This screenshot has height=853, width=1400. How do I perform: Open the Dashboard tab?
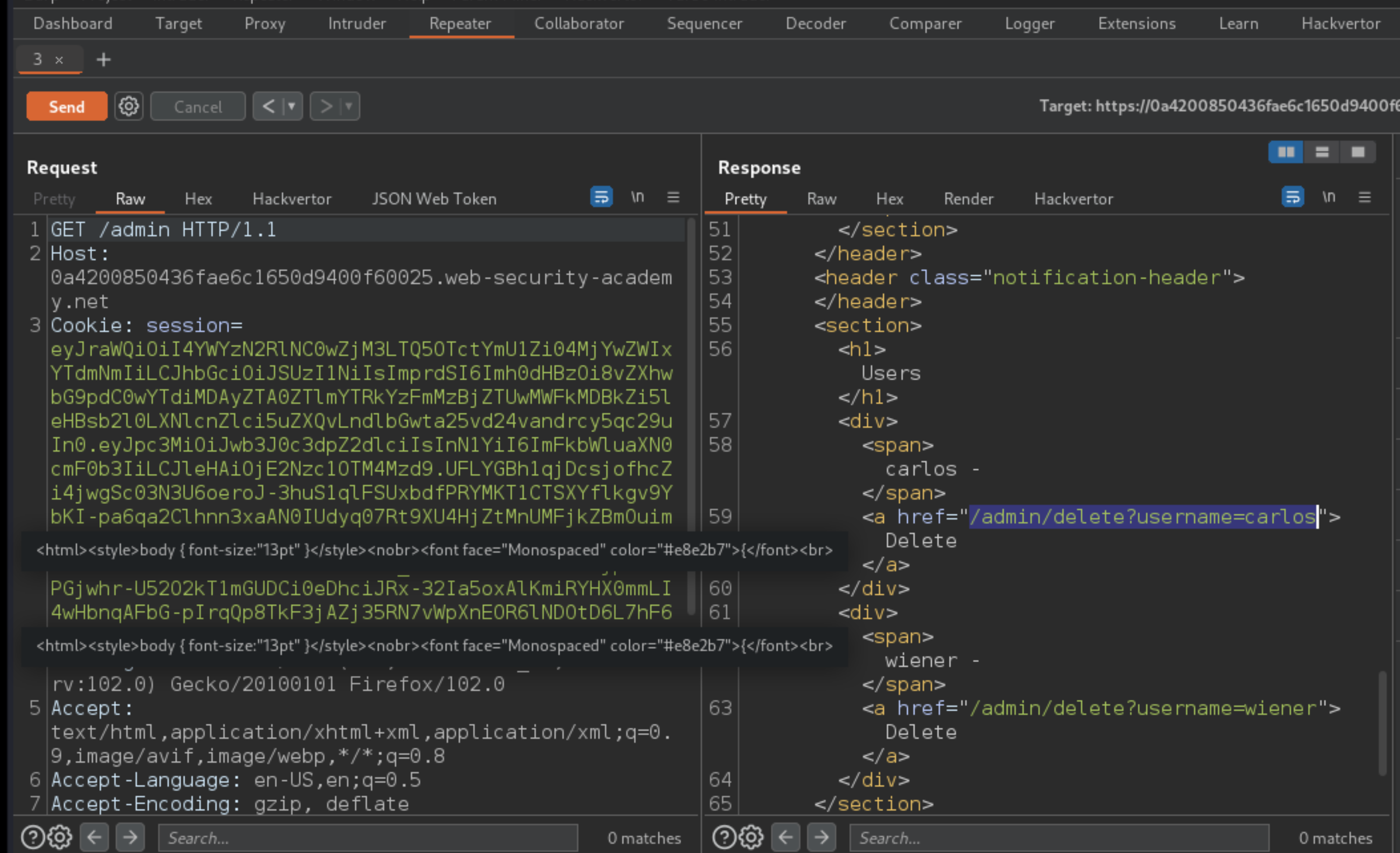(73, 23)
